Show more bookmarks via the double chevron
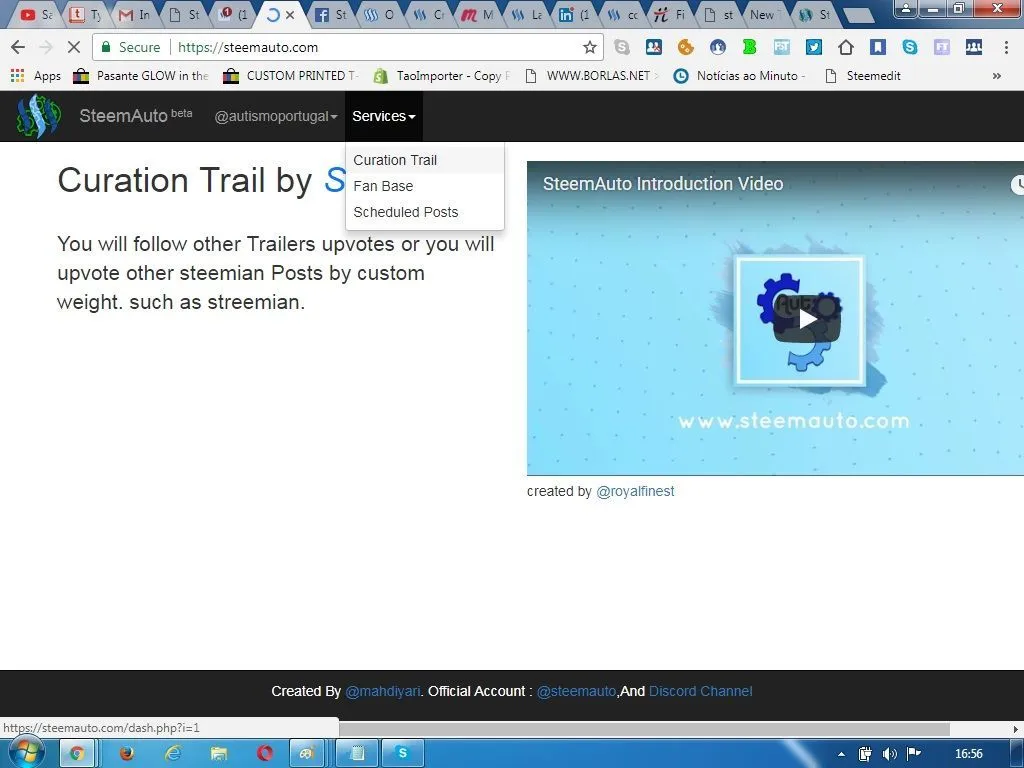Image resolution: width=1024 pixels, height=768 pixels. point(997,76)
